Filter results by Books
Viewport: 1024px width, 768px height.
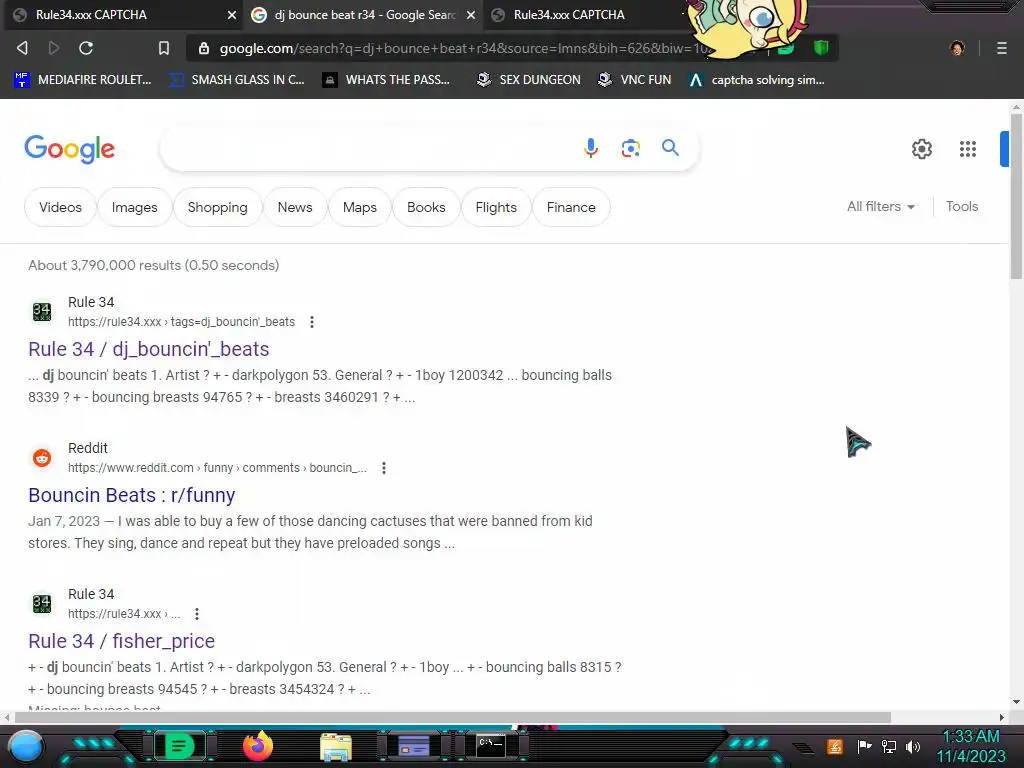426,207
